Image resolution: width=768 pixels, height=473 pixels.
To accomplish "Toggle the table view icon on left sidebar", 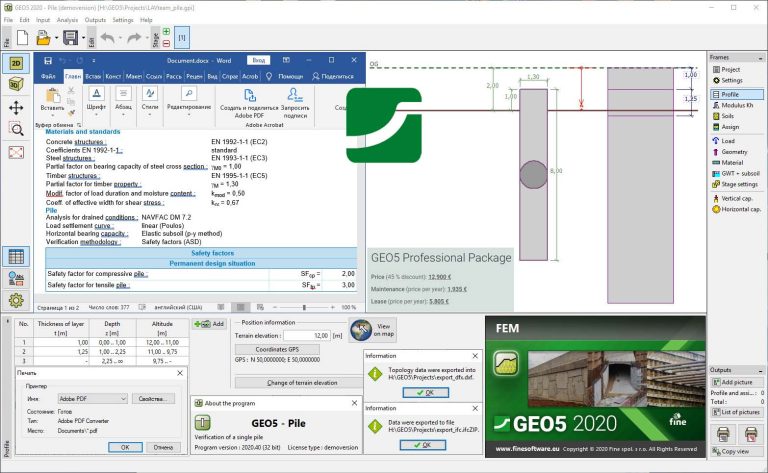I will coord(16,257).
